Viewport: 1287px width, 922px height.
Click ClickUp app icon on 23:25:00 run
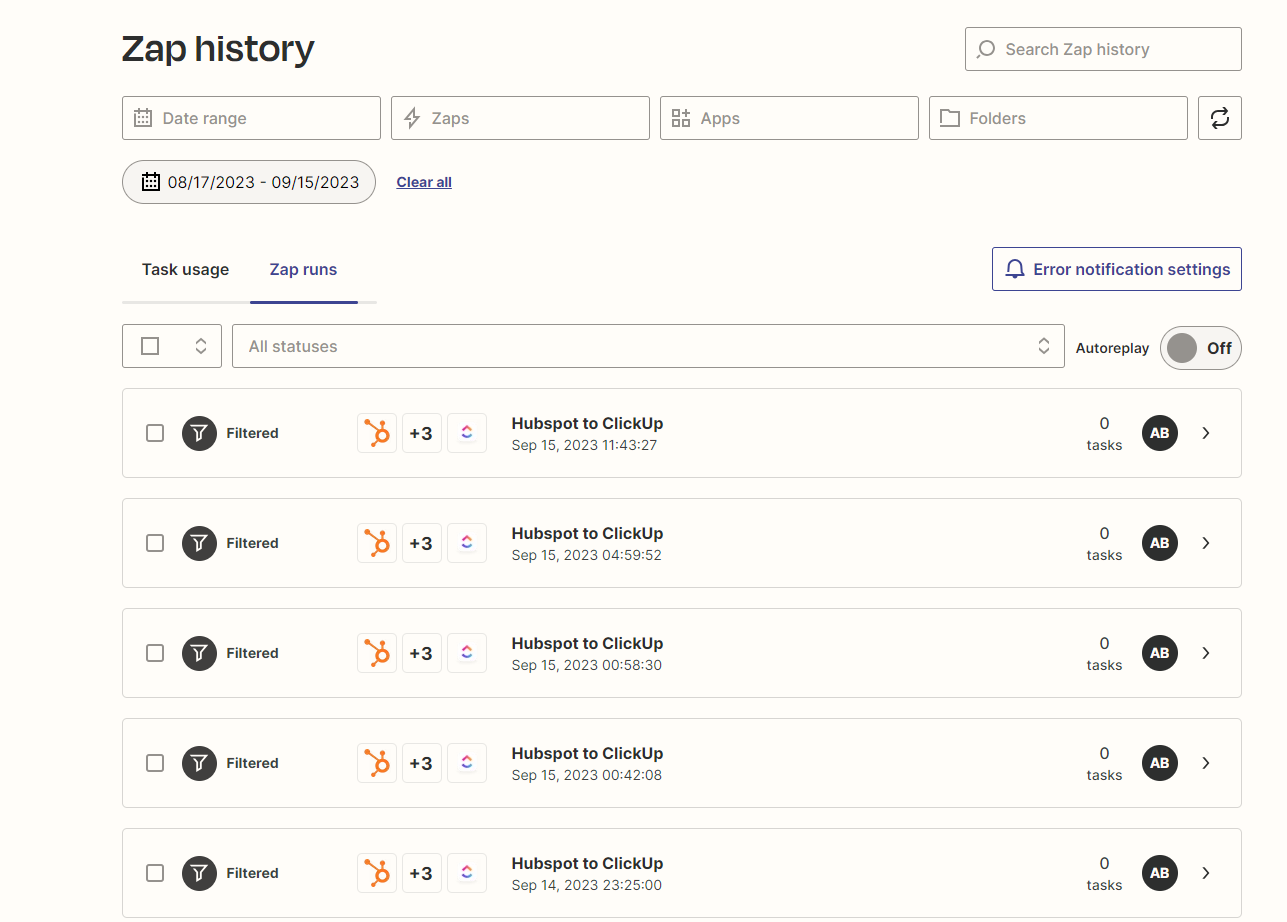[467, 873]
